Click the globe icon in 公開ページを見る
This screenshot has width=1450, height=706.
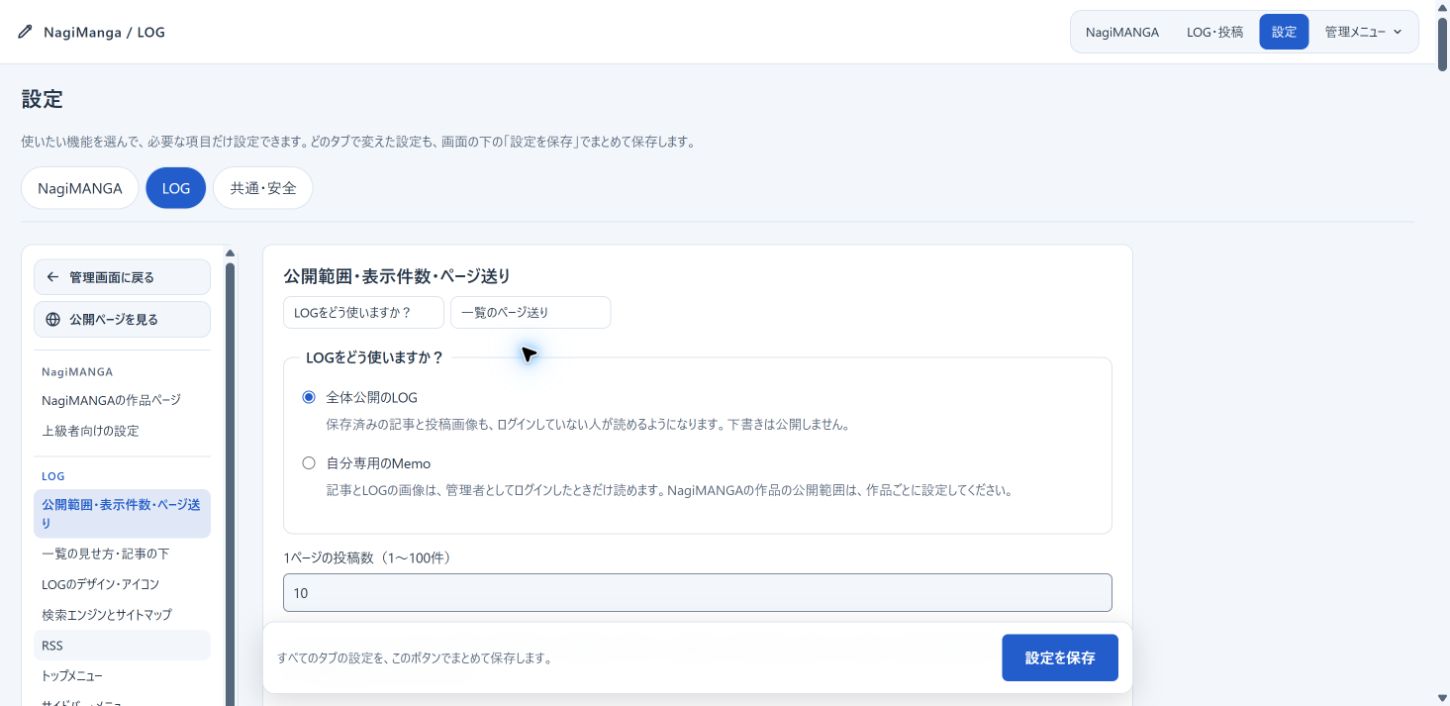point(53,320)
